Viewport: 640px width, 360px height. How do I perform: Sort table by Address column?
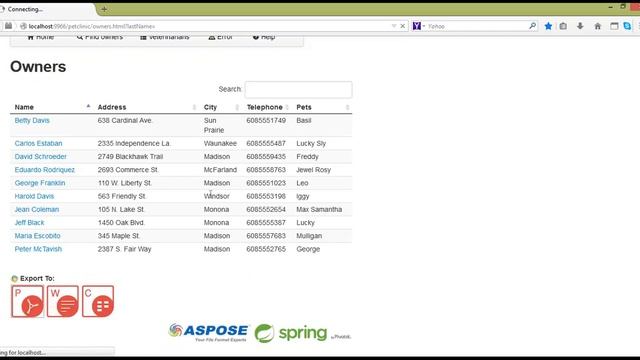coord(147,107)
